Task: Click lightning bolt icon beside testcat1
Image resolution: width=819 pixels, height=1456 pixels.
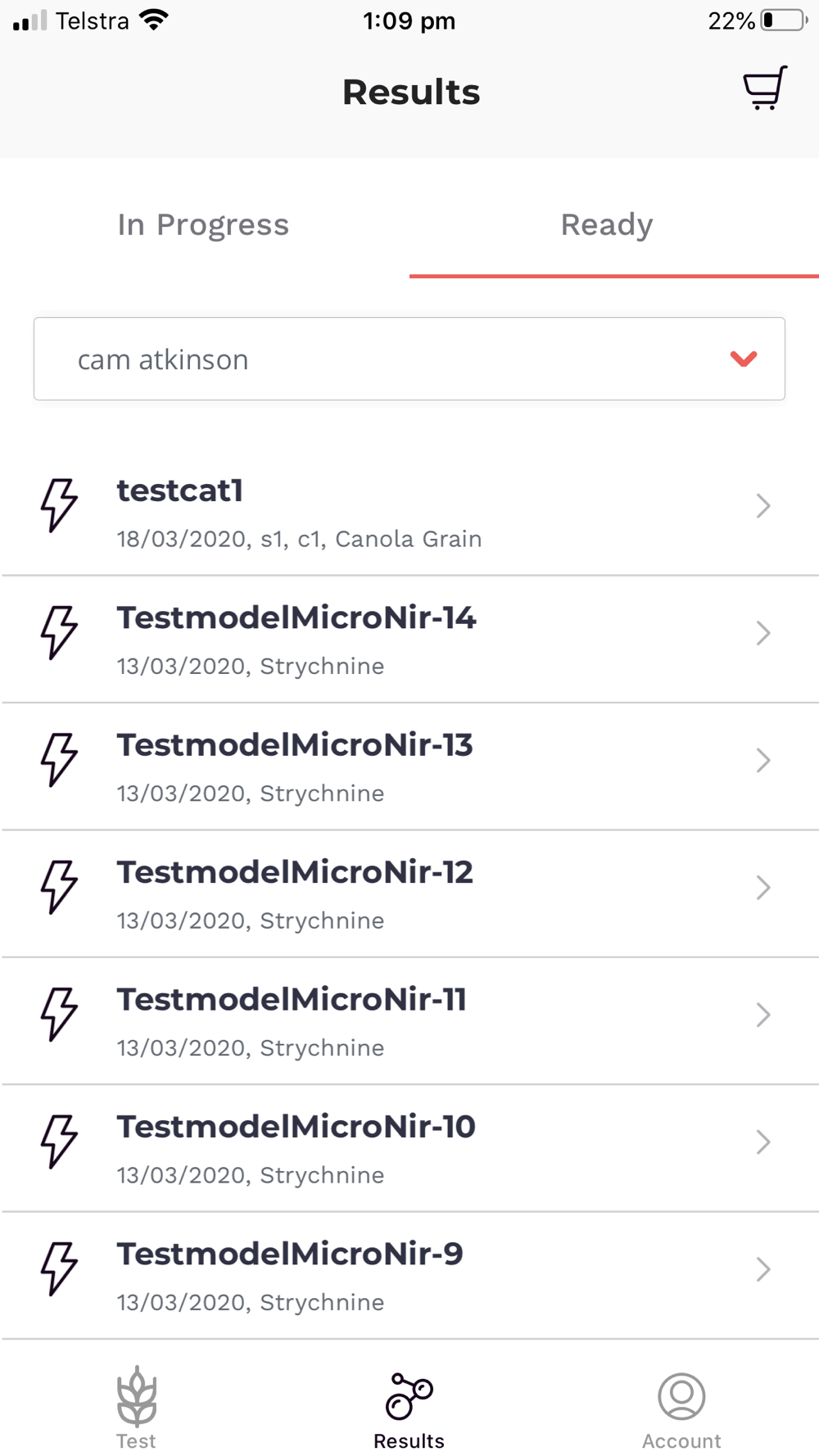Action: (59, 505)
